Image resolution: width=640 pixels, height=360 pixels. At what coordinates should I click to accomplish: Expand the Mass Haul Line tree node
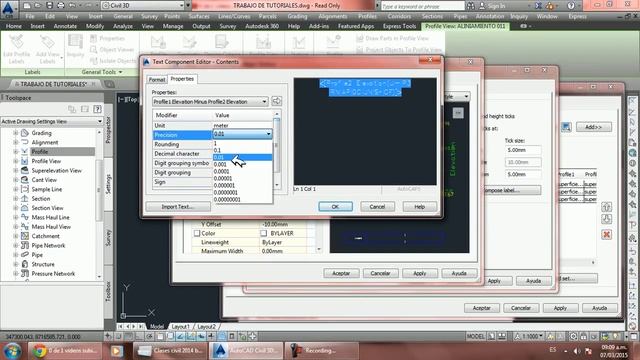click(16, 218)
